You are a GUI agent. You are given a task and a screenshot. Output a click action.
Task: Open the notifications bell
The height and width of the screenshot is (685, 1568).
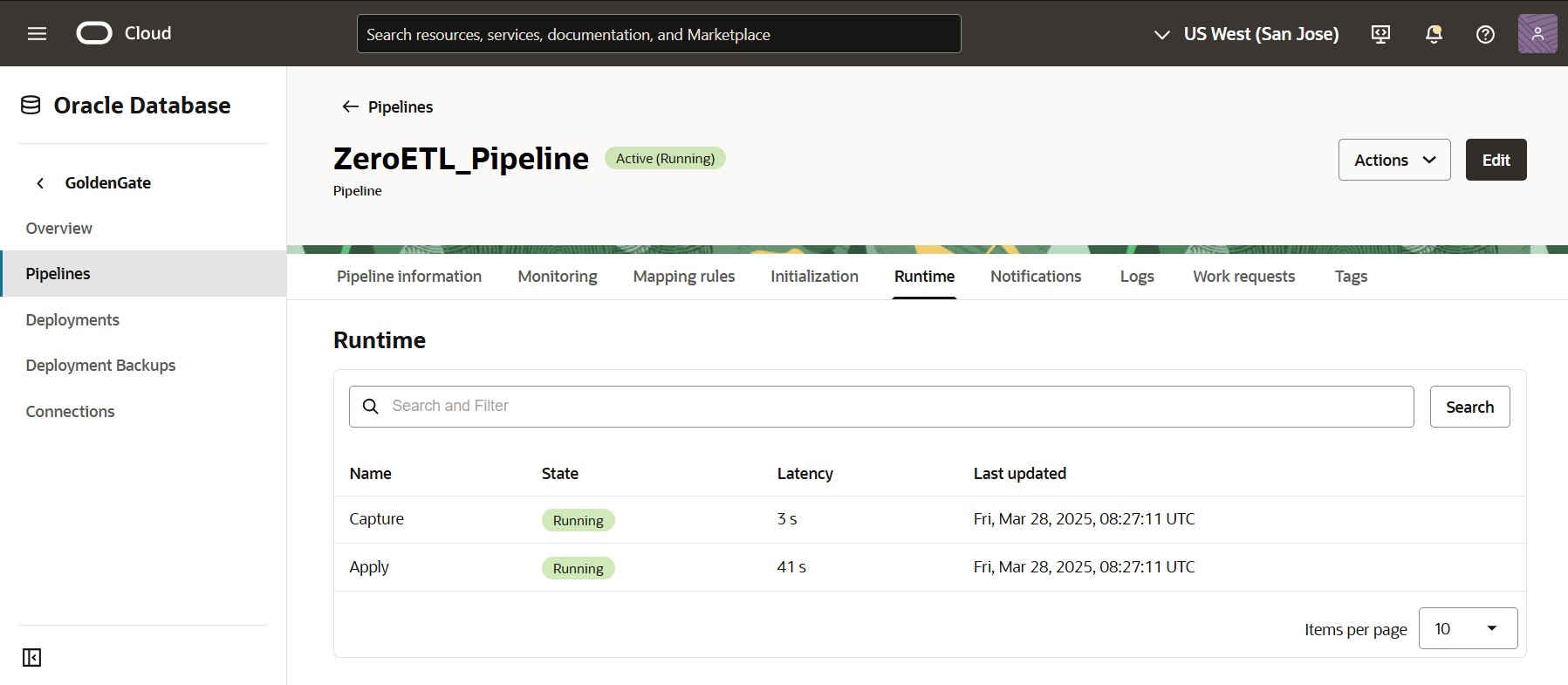1433,34
